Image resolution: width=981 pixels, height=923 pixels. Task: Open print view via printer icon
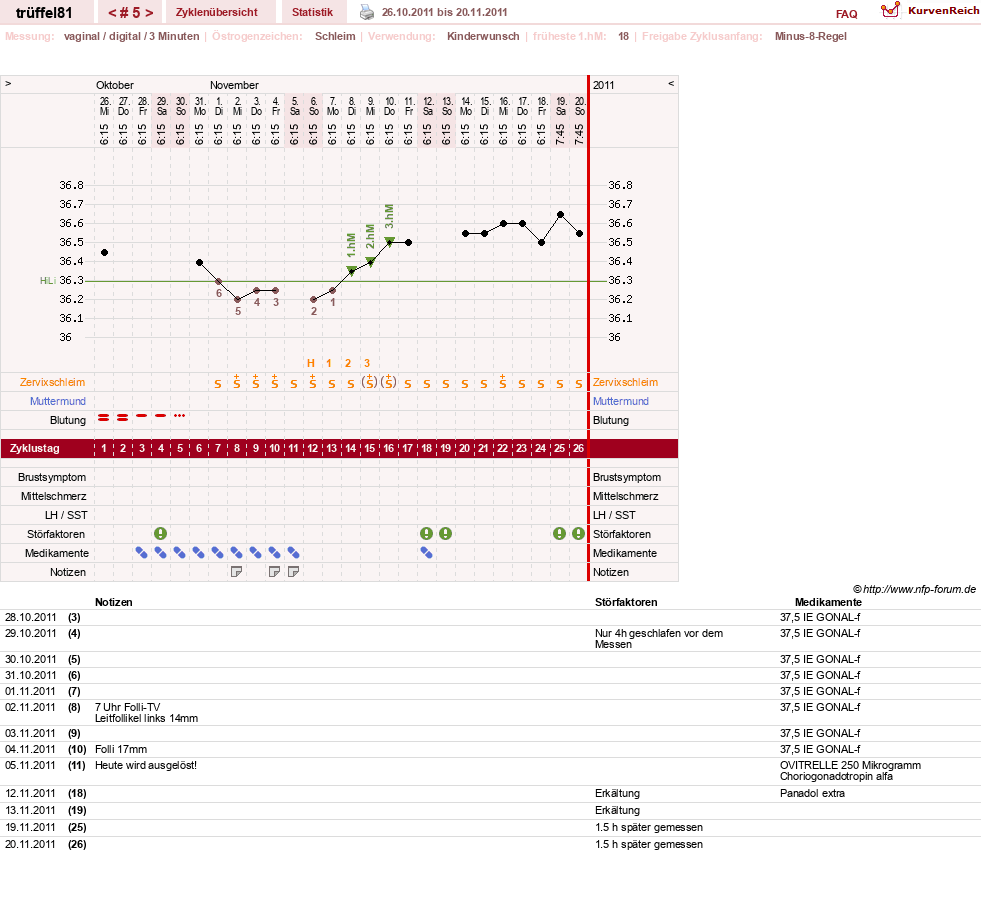pos(367,12)
